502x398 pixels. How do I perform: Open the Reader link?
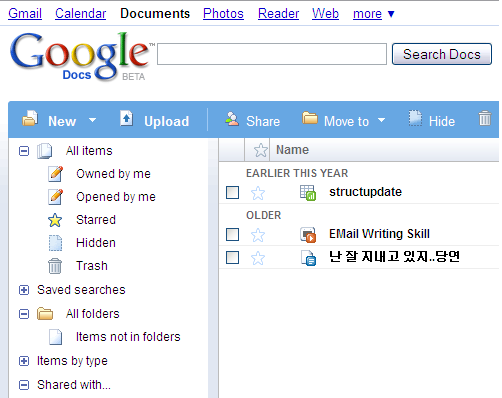[279, 14]
